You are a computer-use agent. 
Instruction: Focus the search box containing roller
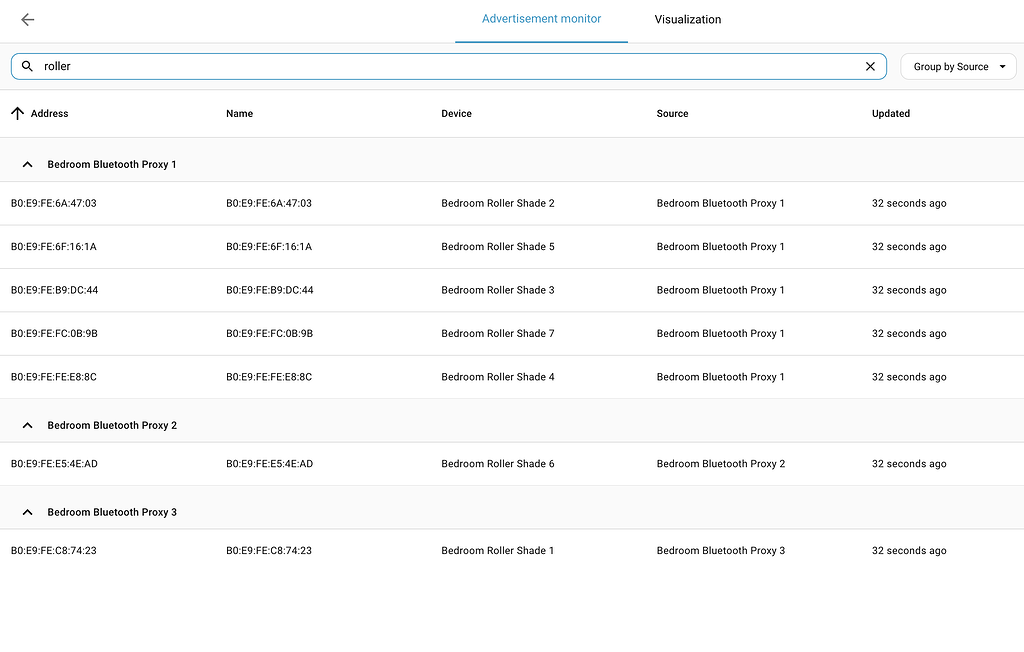pos(449,67)
